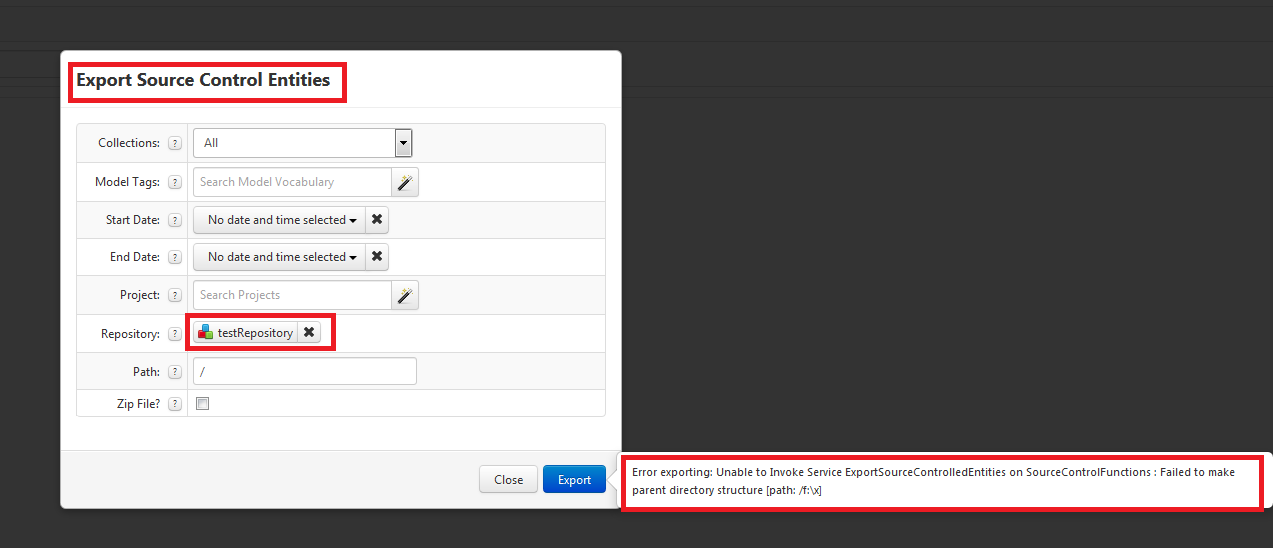Click the Model Tags magic wand picker
The image size is (1273, 548).
(404, 182)
